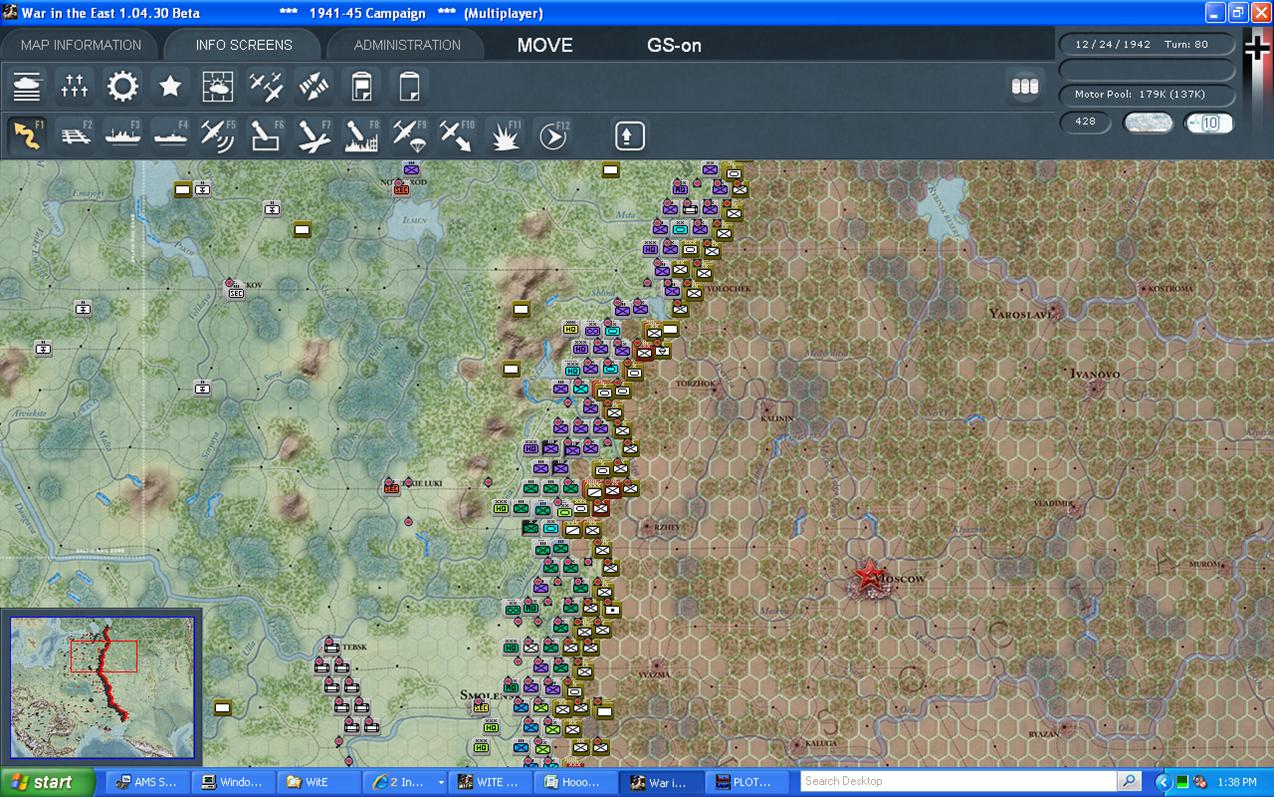Click the German cross side indicator
Image resolution: width=1274 pixels, height=797 pixels.
tap(1257, 48)
